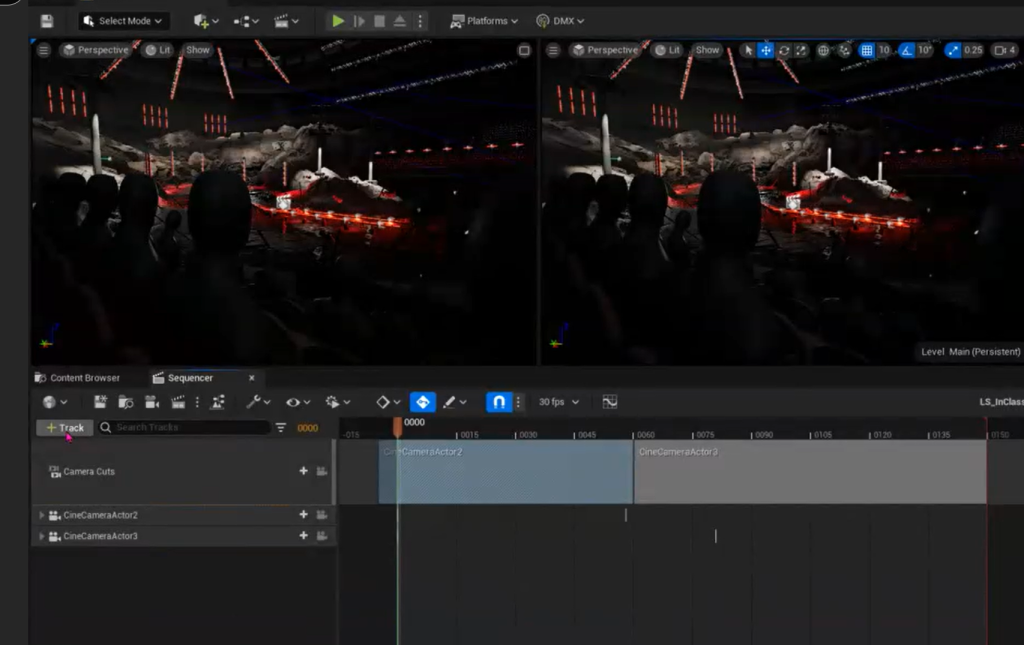1024x645 pixels.
Task: Change the left viewport Lit view mode
Action: (157, 50)
